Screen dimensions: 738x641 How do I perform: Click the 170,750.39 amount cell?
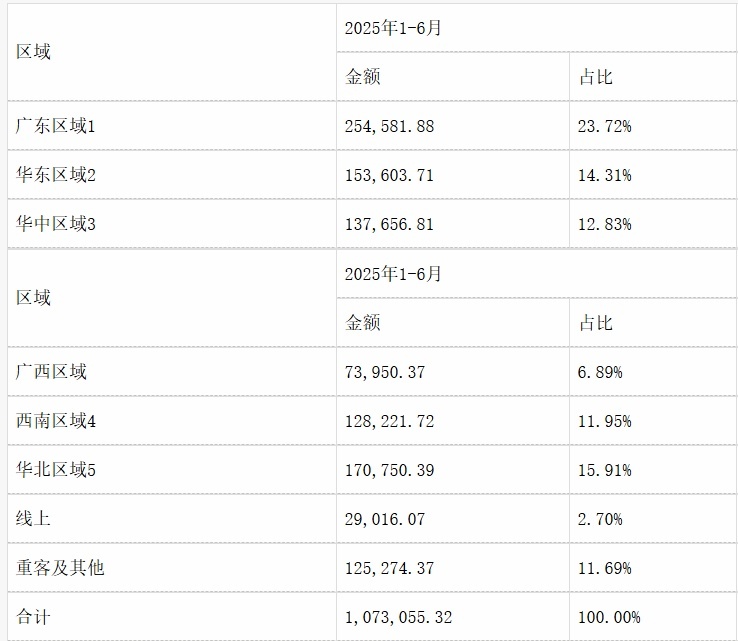coord(390,470)
